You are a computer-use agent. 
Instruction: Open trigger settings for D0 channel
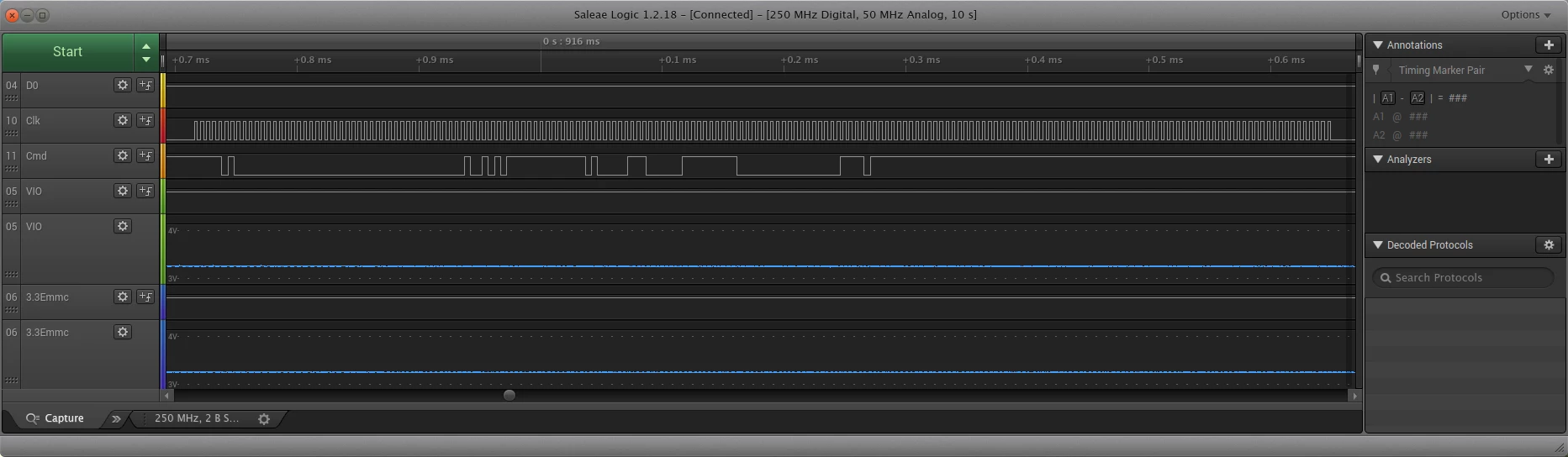[x=145, y=85]
